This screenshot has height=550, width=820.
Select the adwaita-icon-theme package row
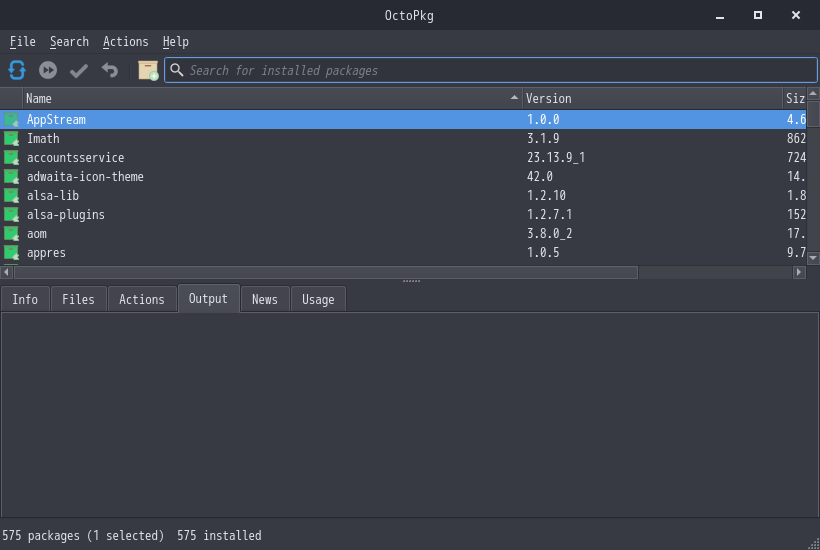[x=403, y=177]
